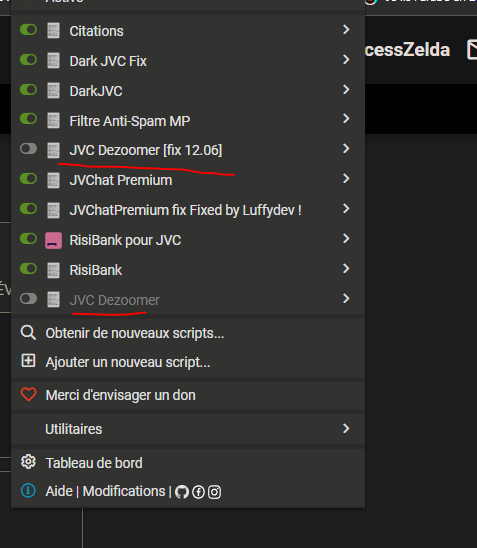
Task: Click the GitHub icon in the footer
Action: coord(182,492)
